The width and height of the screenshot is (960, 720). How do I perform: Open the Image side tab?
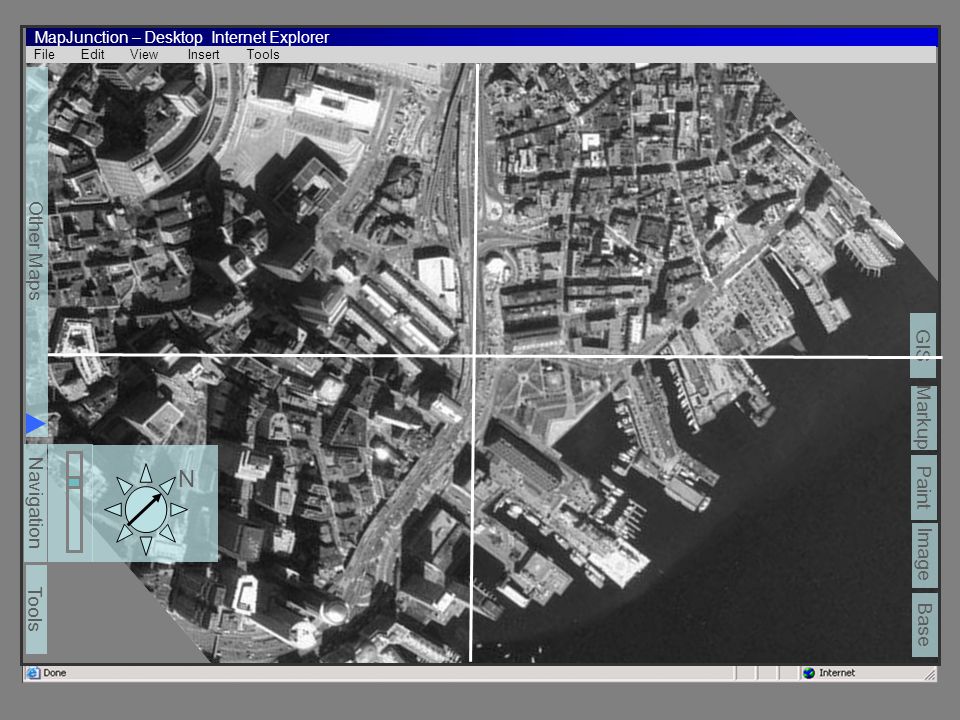point(924,555)
